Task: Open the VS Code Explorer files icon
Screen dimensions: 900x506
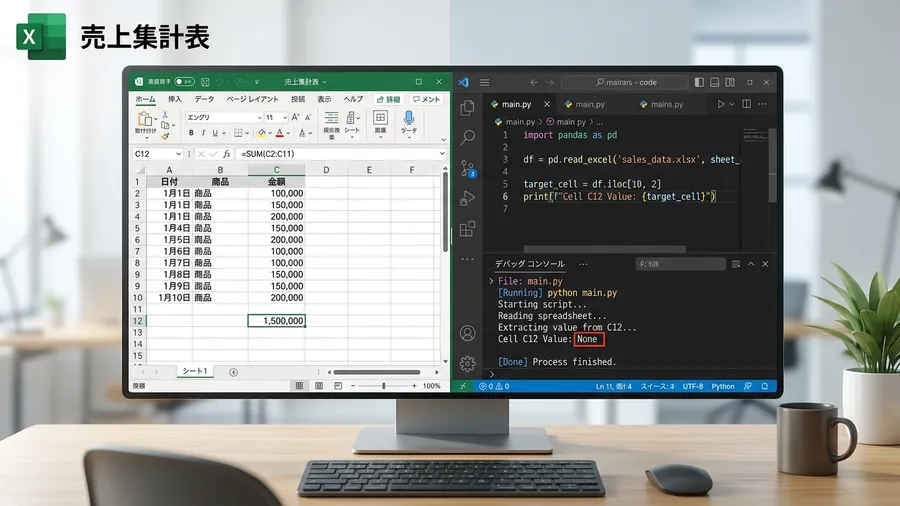Action: tap(468, 107)
